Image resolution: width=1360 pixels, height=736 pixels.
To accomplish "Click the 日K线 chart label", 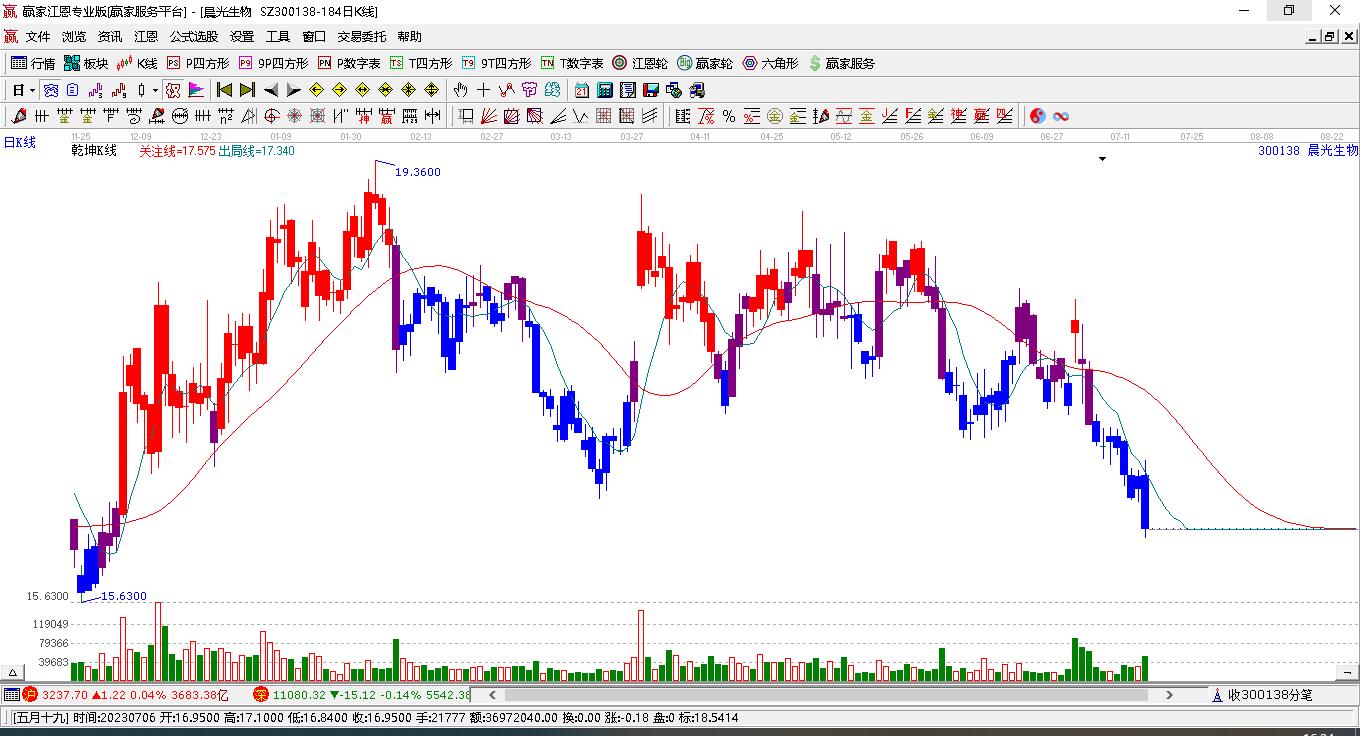I will (20, 143).
